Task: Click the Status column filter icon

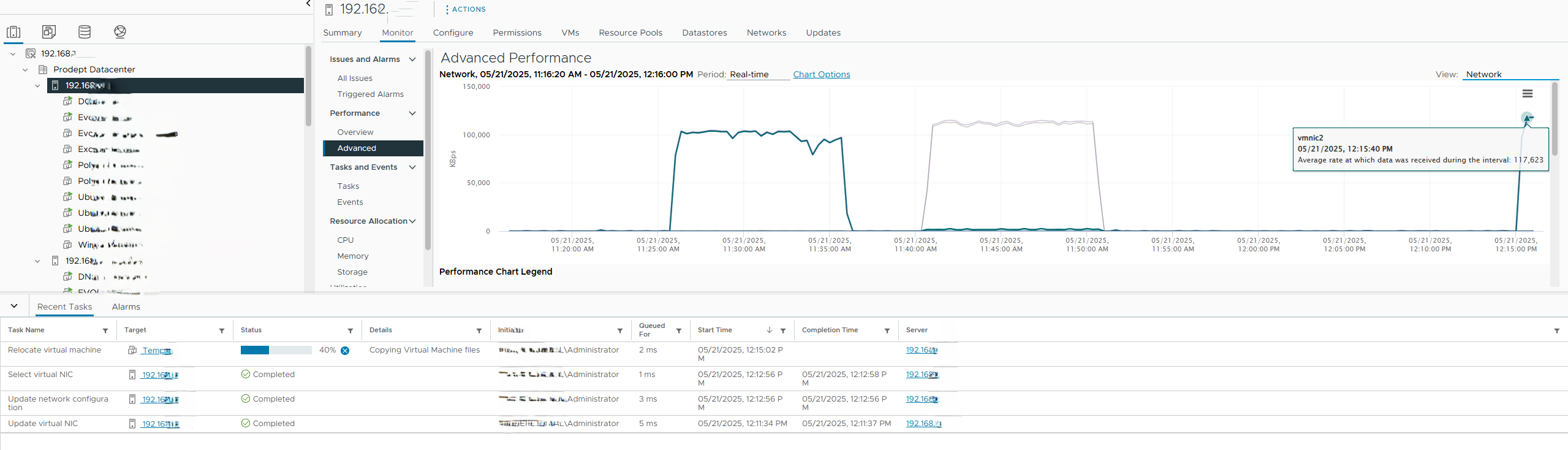Action: (x=350, y=331)
